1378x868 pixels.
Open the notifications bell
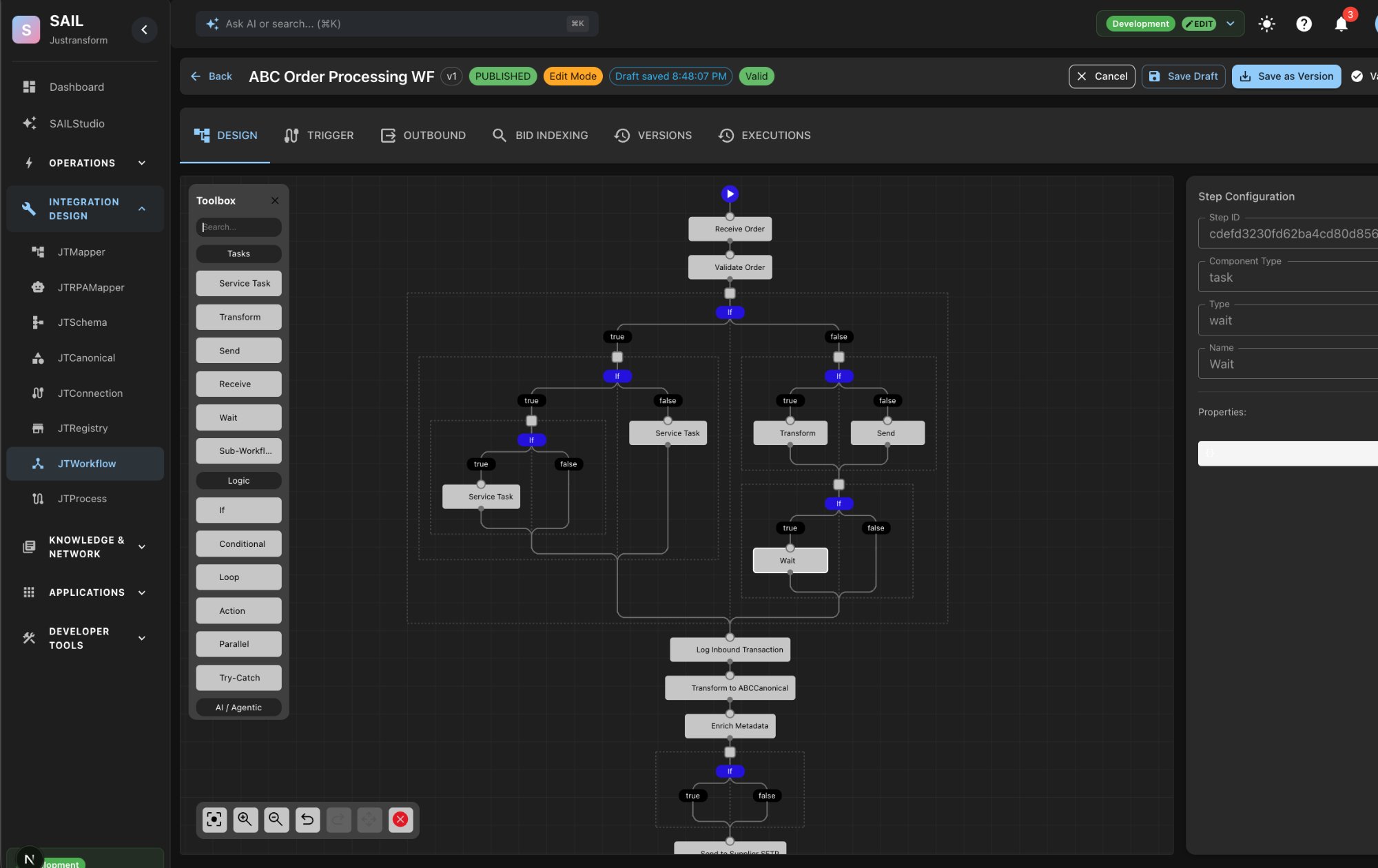tap(1341, 24)
